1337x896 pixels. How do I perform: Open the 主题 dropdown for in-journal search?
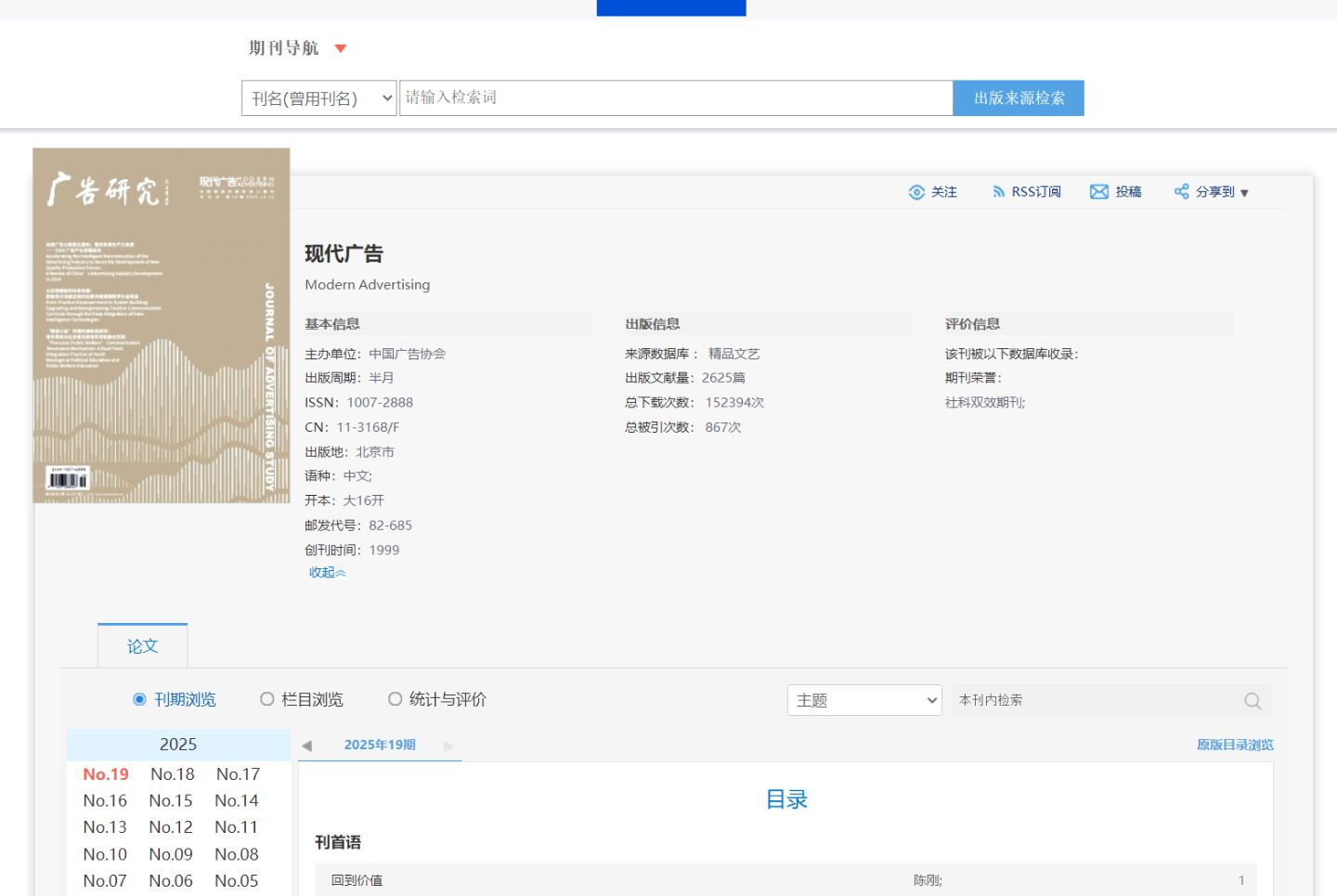click(x=864, y=701)
